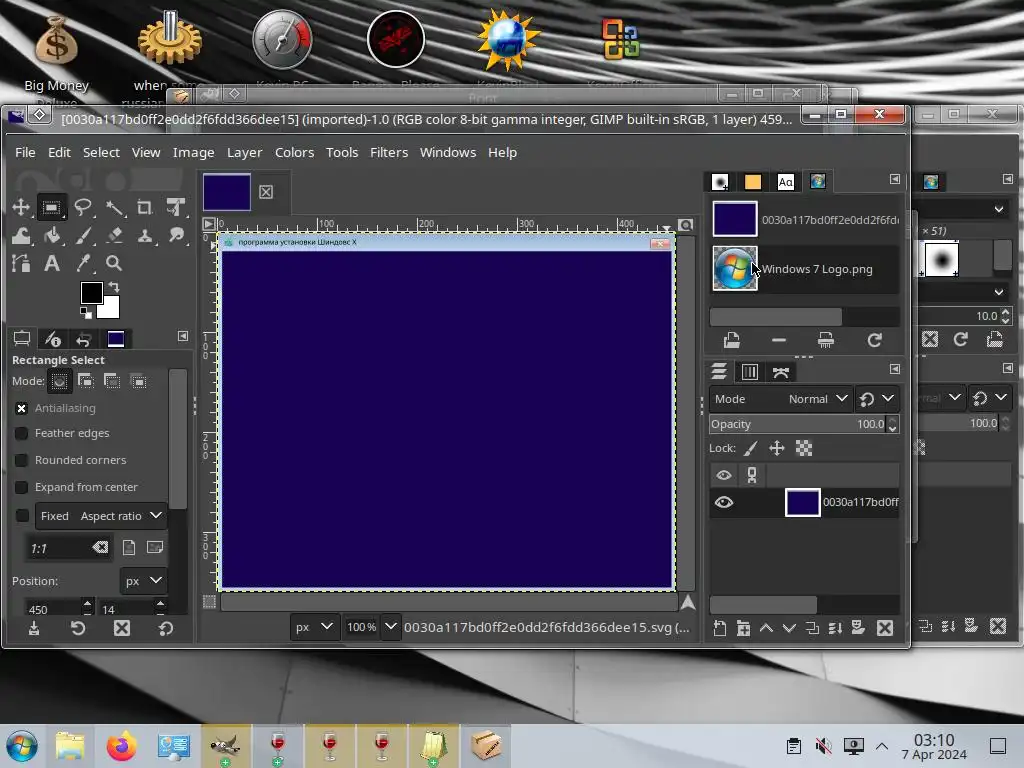Open the status bar px unit dropdown
The width and height of the screenshot is (1024, 768).
[314, 627]
